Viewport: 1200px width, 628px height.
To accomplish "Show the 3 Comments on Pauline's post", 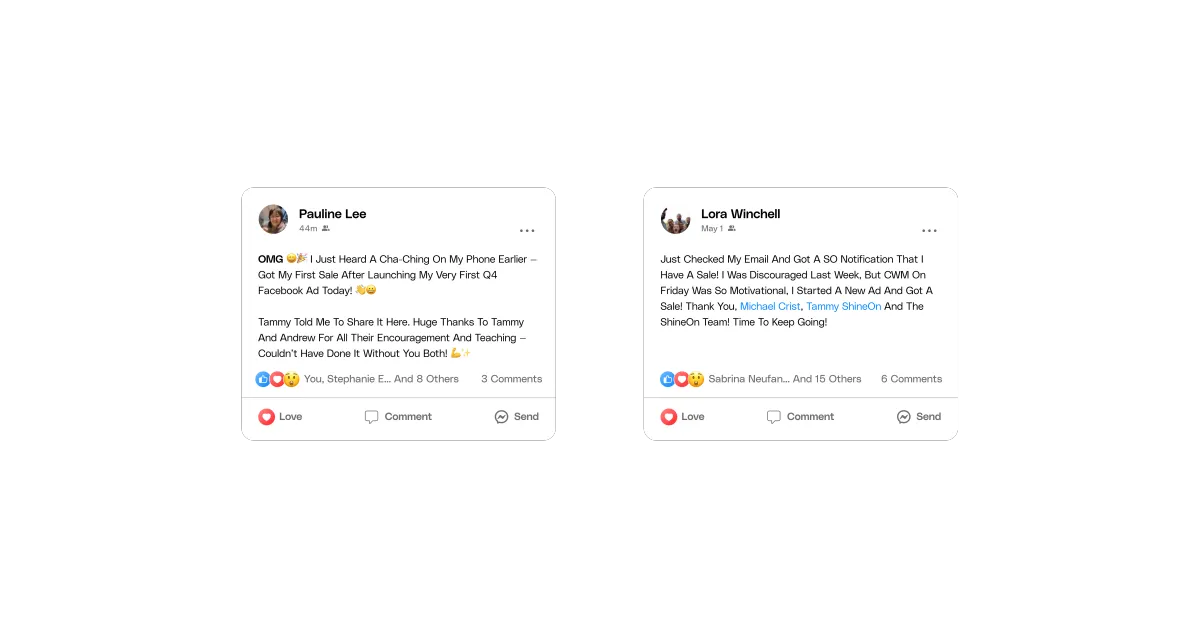I will 511,379.
